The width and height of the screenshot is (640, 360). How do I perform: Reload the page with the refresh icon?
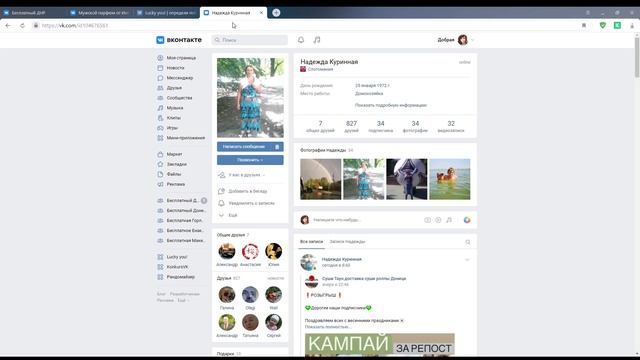(x=22, y=25)
